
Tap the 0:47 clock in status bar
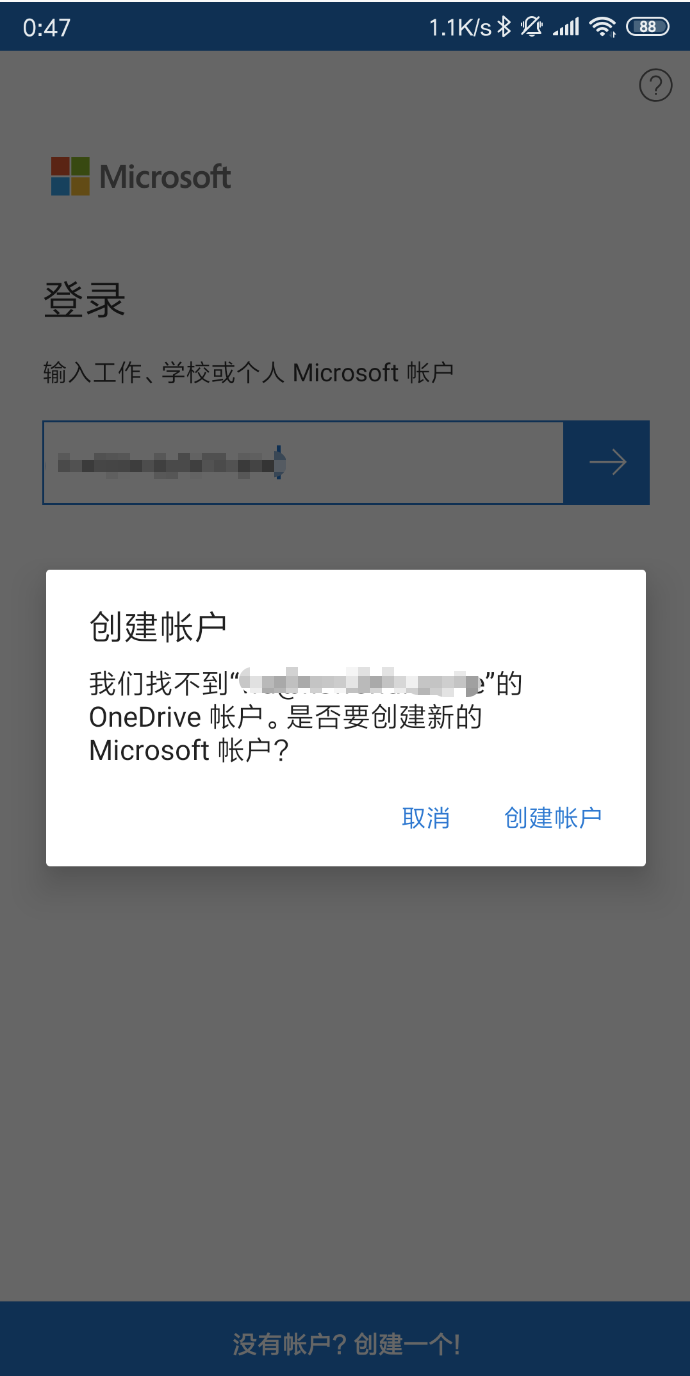click(47, 27)
